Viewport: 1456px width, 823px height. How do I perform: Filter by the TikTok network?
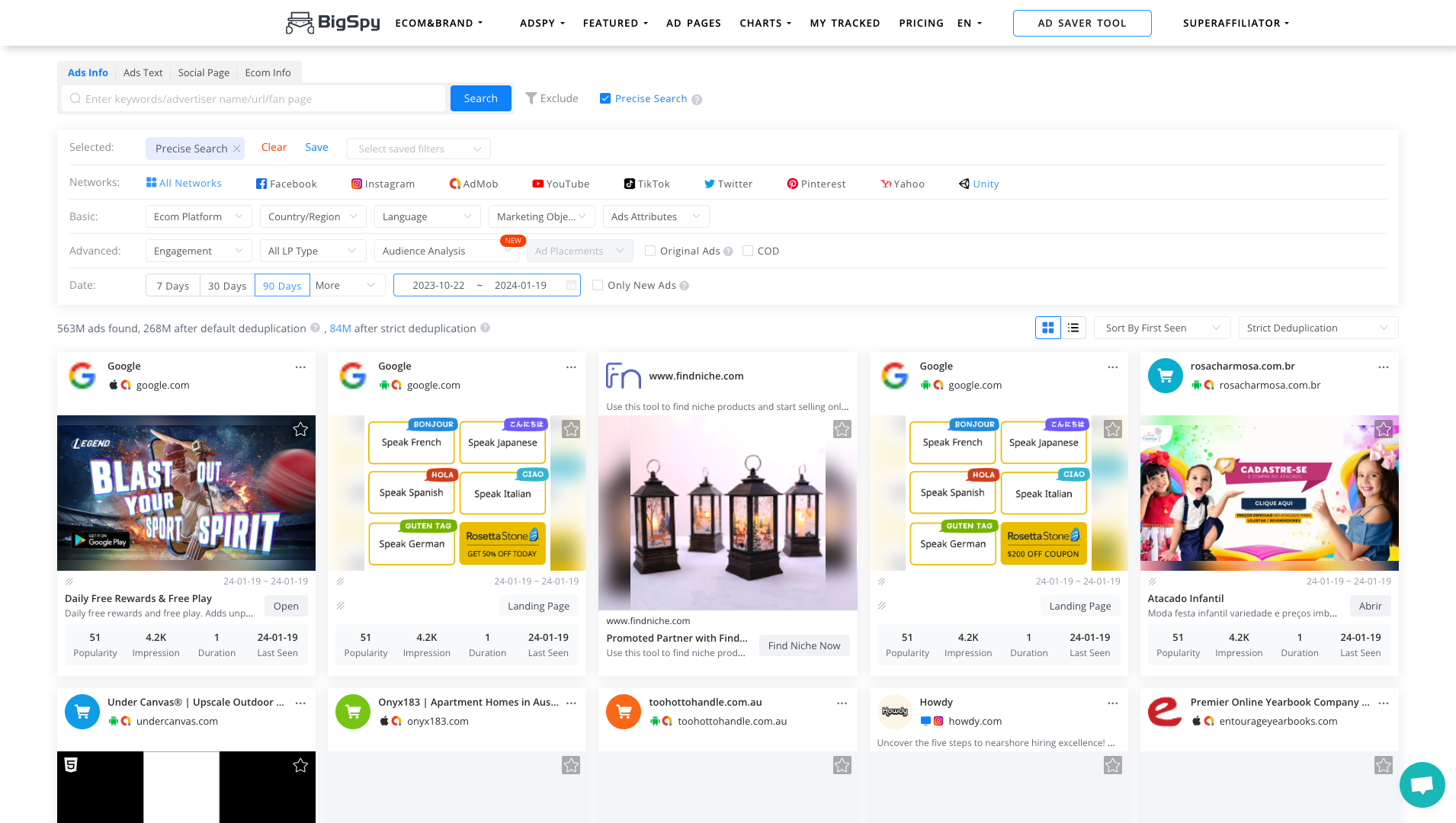click(x=646, y=184)
